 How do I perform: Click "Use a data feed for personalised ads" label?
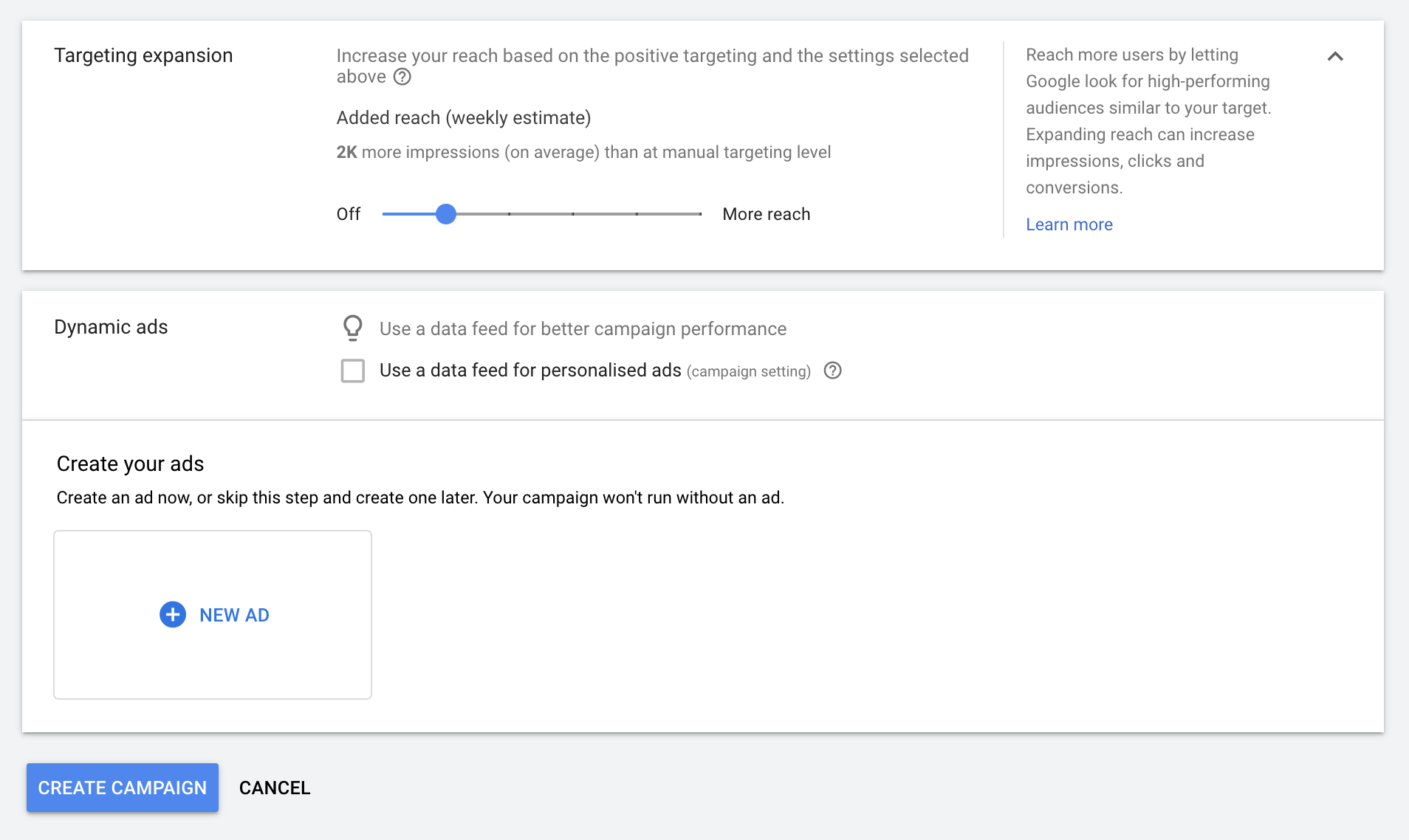(x=529, y=371)
